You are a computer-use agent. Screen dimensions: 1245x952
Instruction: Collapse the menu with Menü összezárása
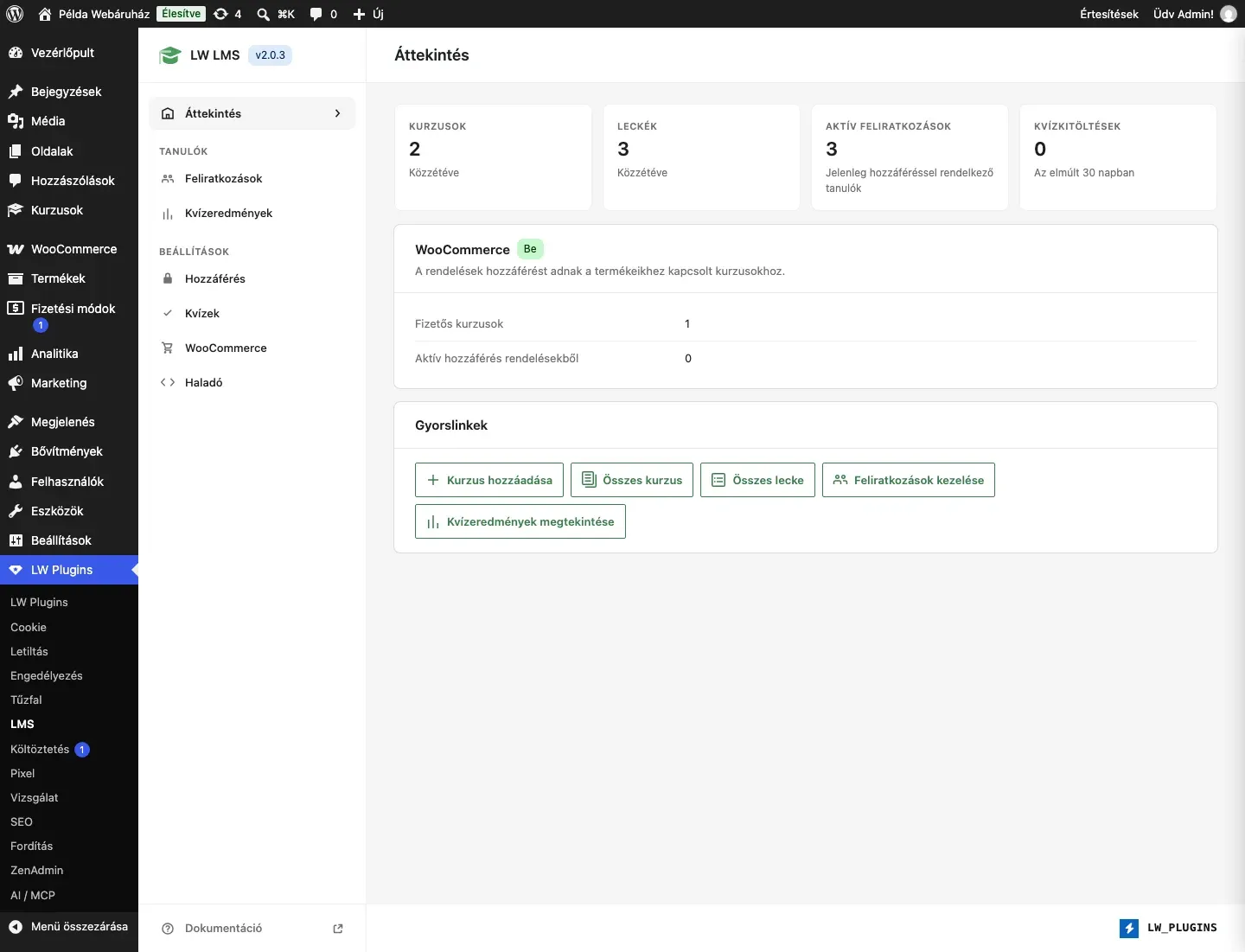click(69, 926)
